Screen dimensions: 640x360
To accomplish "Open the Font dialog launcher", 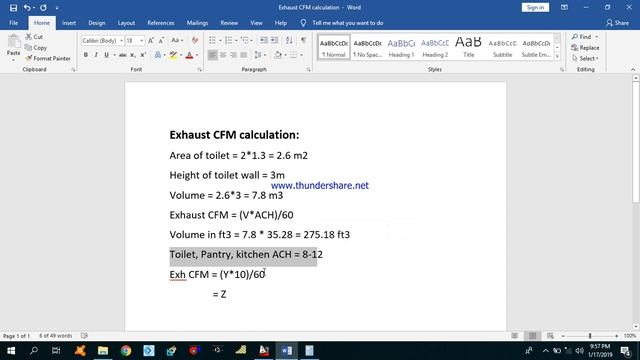I will click(x=200, y=70).
